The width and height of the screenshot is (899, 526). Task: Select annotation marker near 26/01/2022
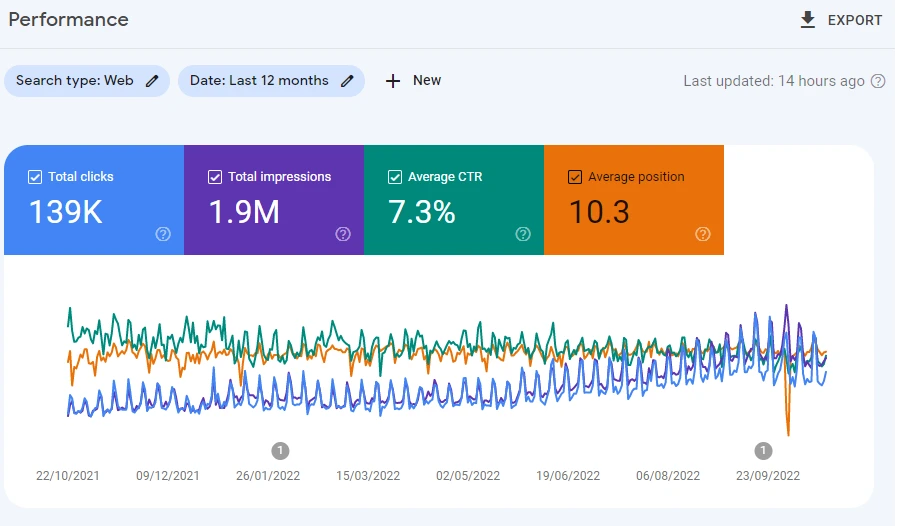(280, 450)
